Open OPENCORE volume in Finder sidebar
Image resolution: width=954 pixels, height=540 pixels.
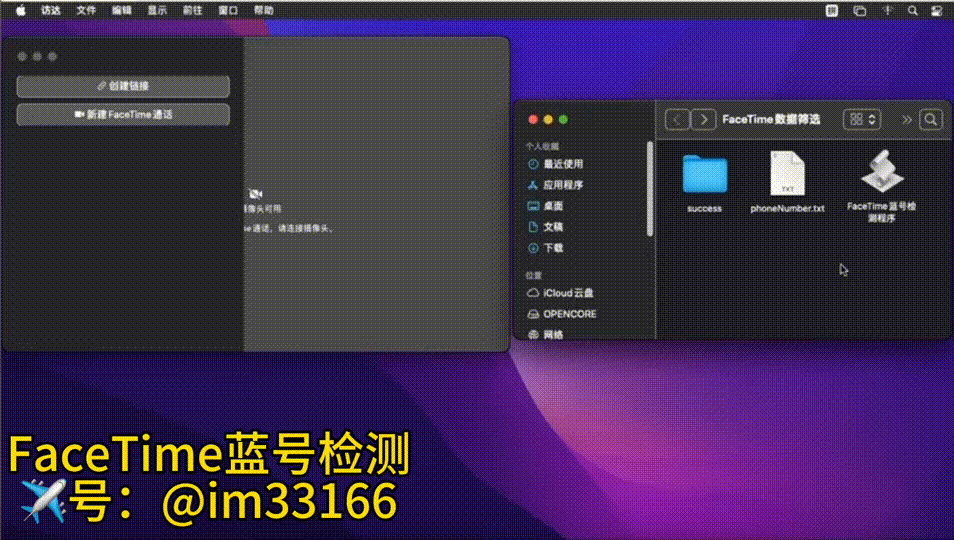tap(562, 314)
